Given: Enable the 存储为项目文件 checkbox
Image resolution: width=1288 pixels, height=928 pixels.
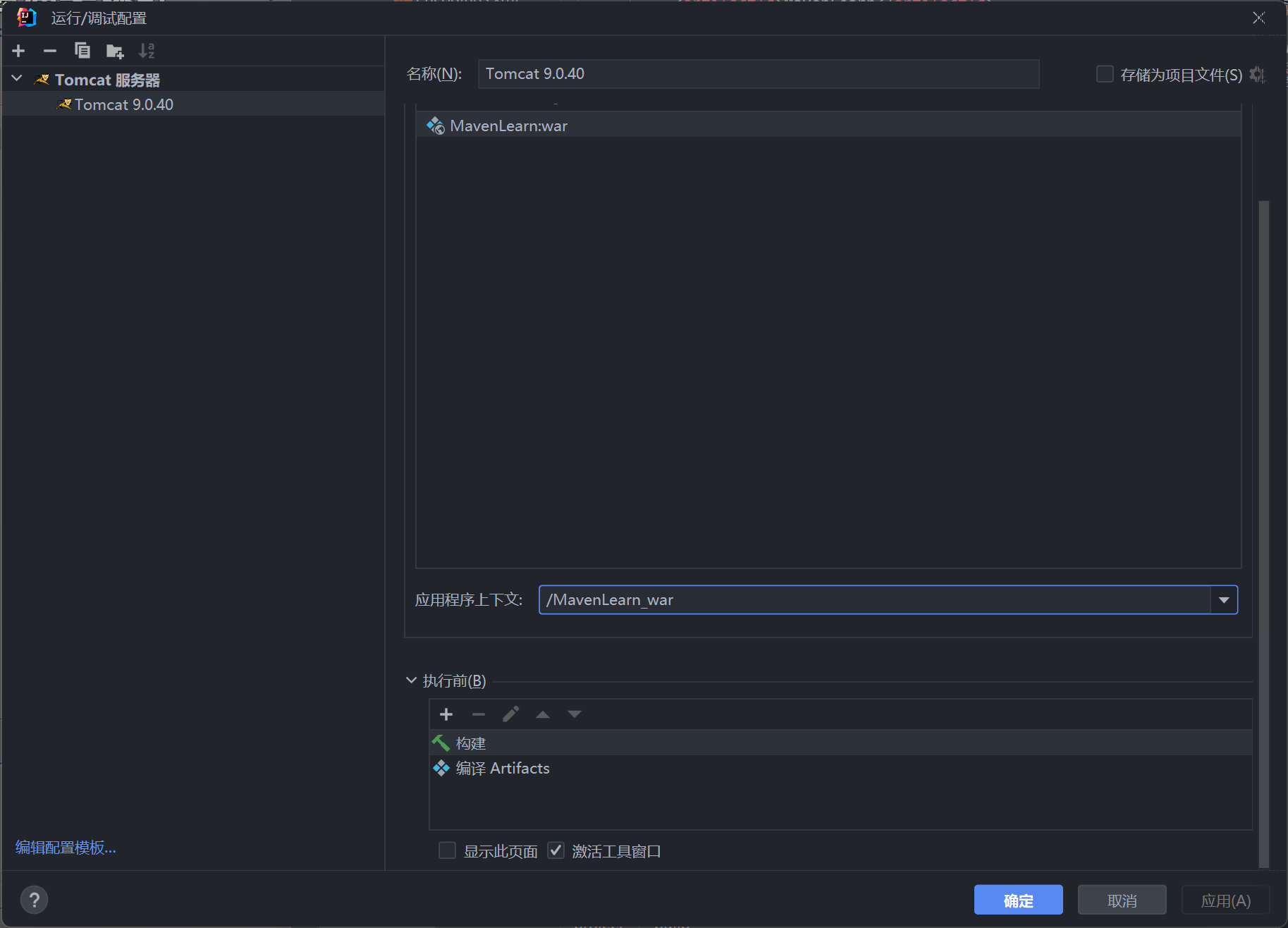Looking at the screenshot, I should (1105, 74).
